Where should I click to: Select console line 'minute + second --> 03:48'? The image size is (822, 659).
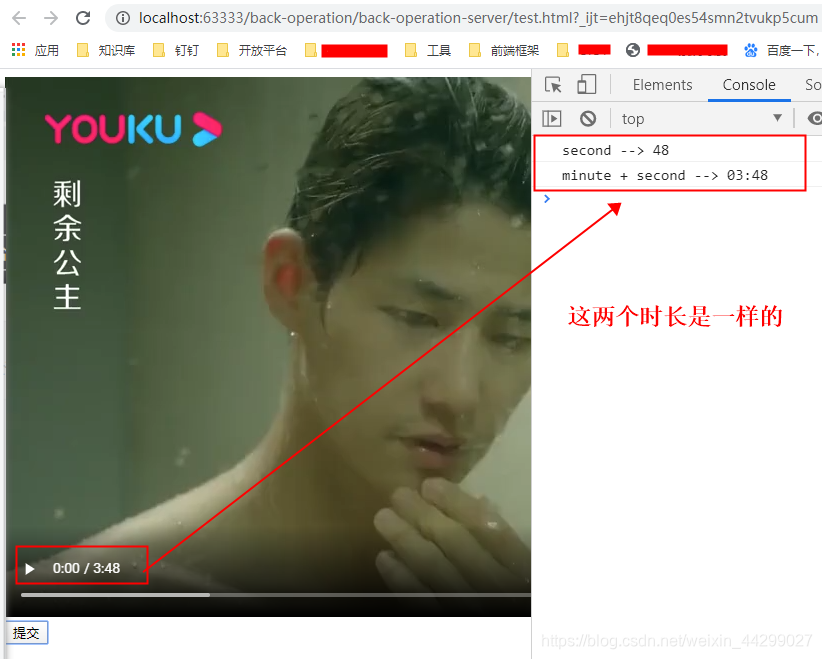point(665,176)
